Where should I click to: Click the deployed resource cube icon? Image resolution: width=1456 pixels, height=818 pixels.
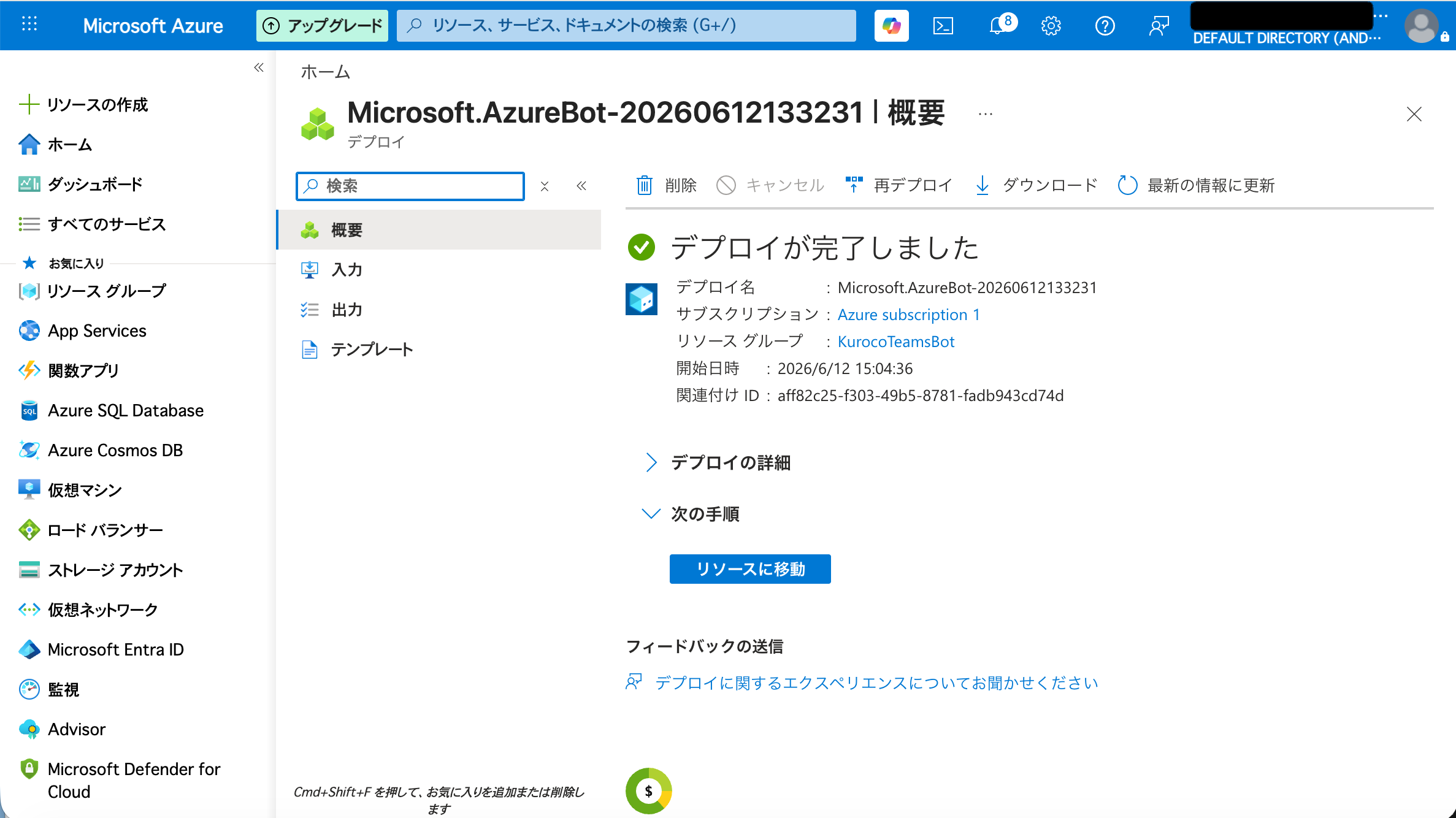coord(642,299)
